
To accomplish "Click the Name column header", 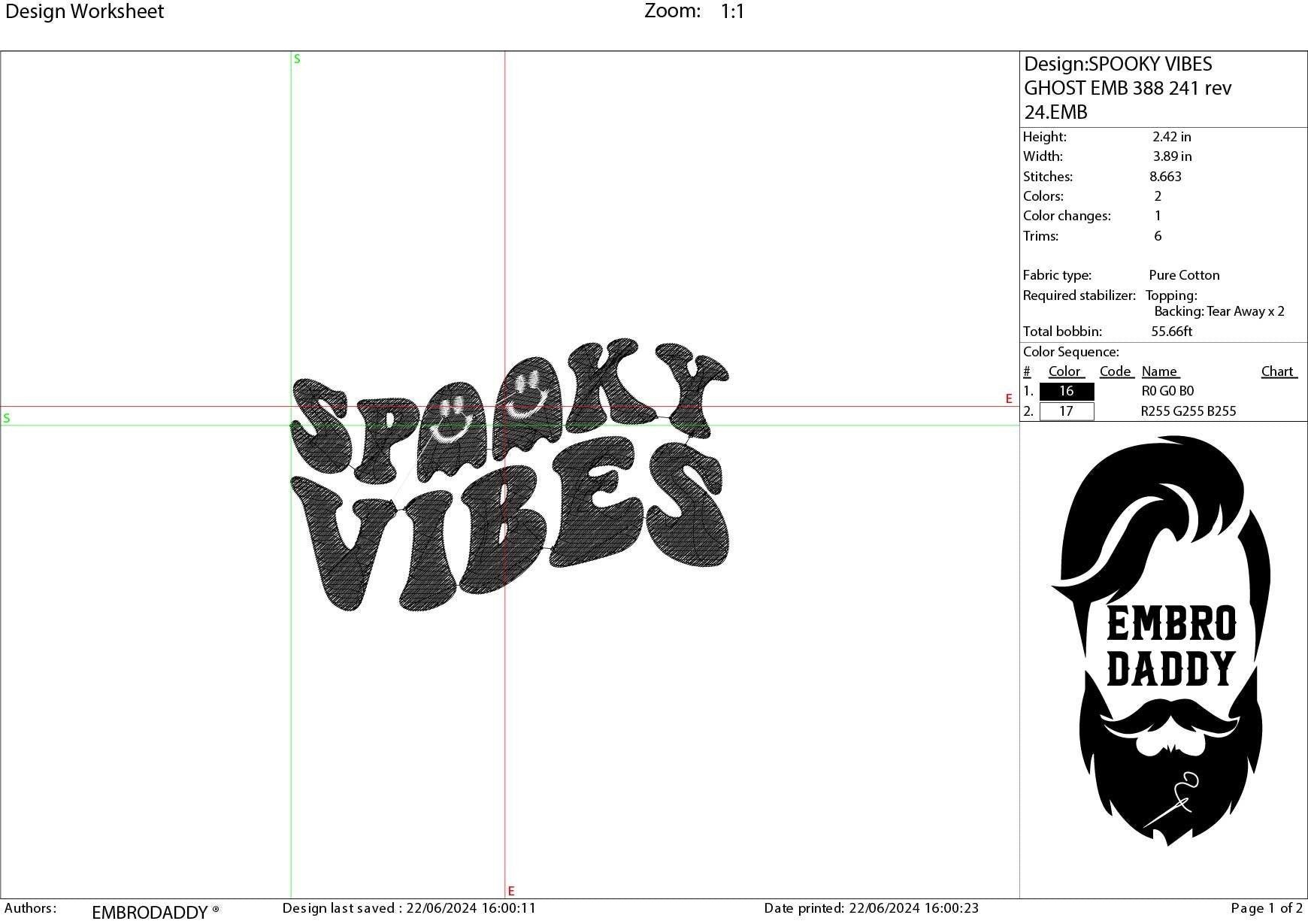I will [x=1160, y=371].
